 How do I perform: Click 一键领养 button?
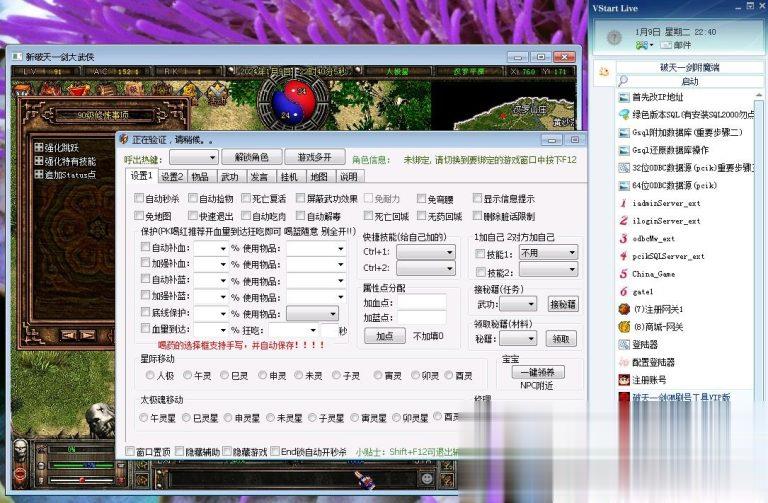(x=538, y=372)
